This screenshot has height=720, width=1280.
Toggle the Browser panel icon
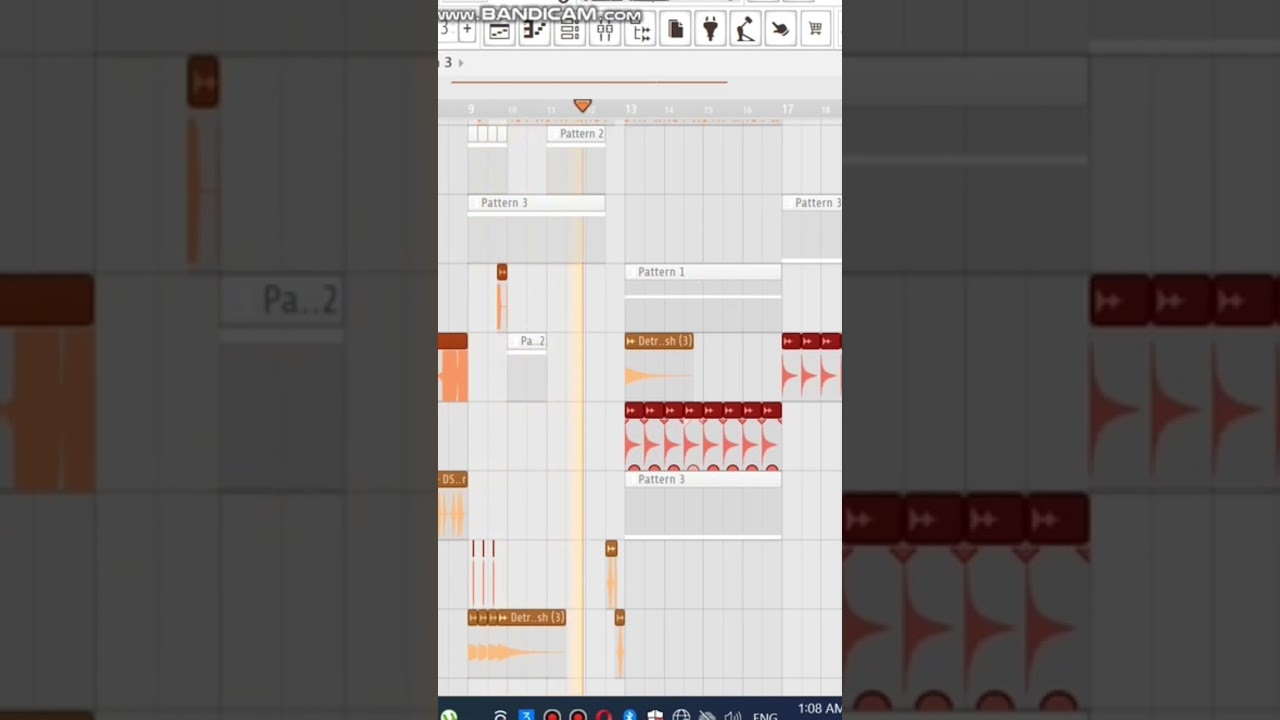coord(640,30)
